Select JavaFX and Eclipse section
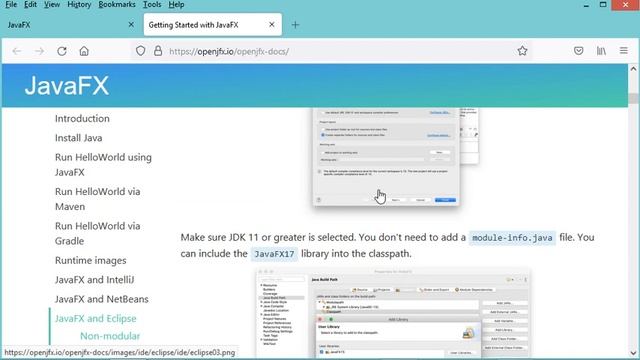 (96, 318)
